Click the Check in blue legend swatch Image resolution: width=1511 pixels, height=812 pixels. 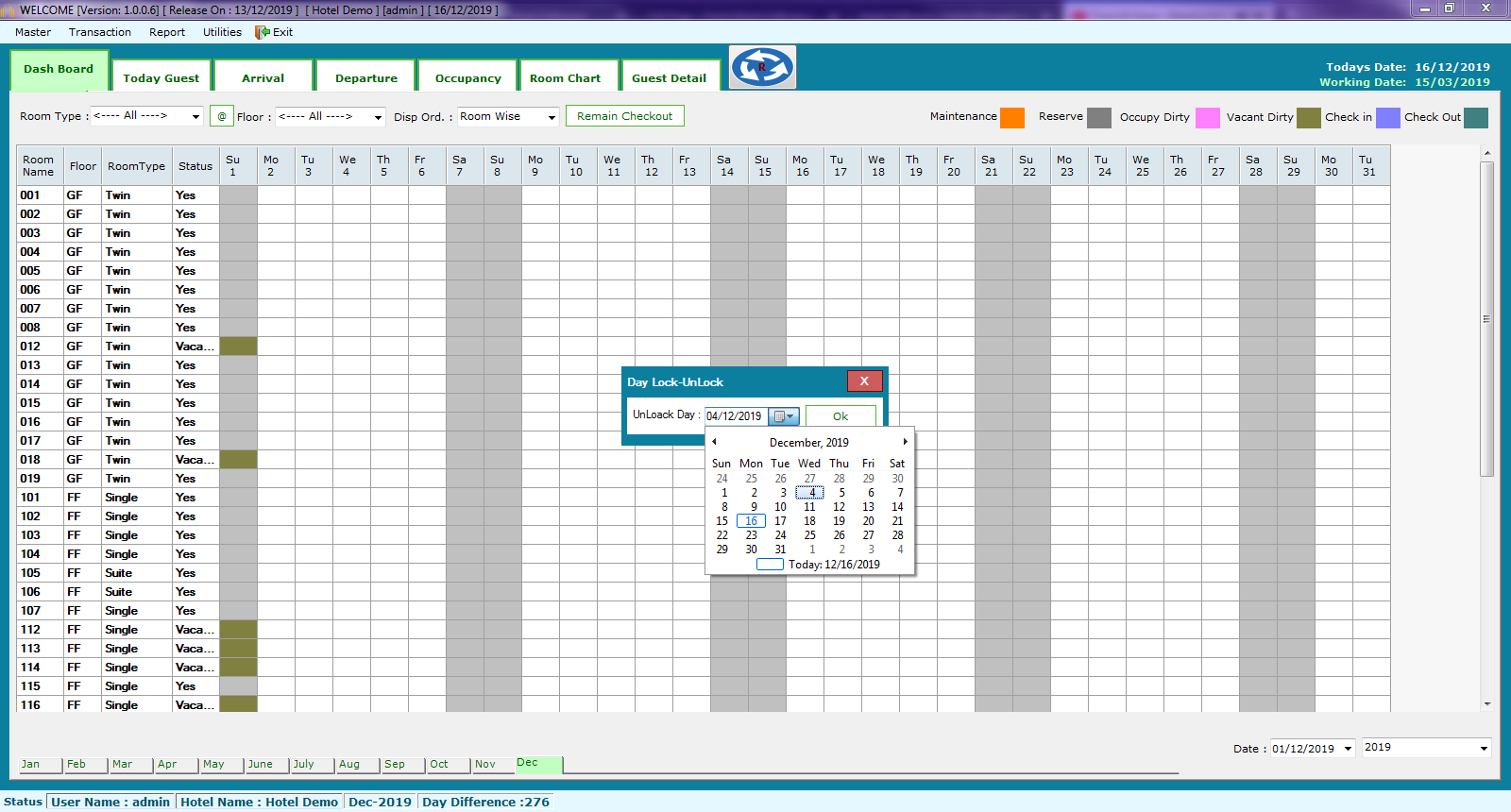(1387, 117)
